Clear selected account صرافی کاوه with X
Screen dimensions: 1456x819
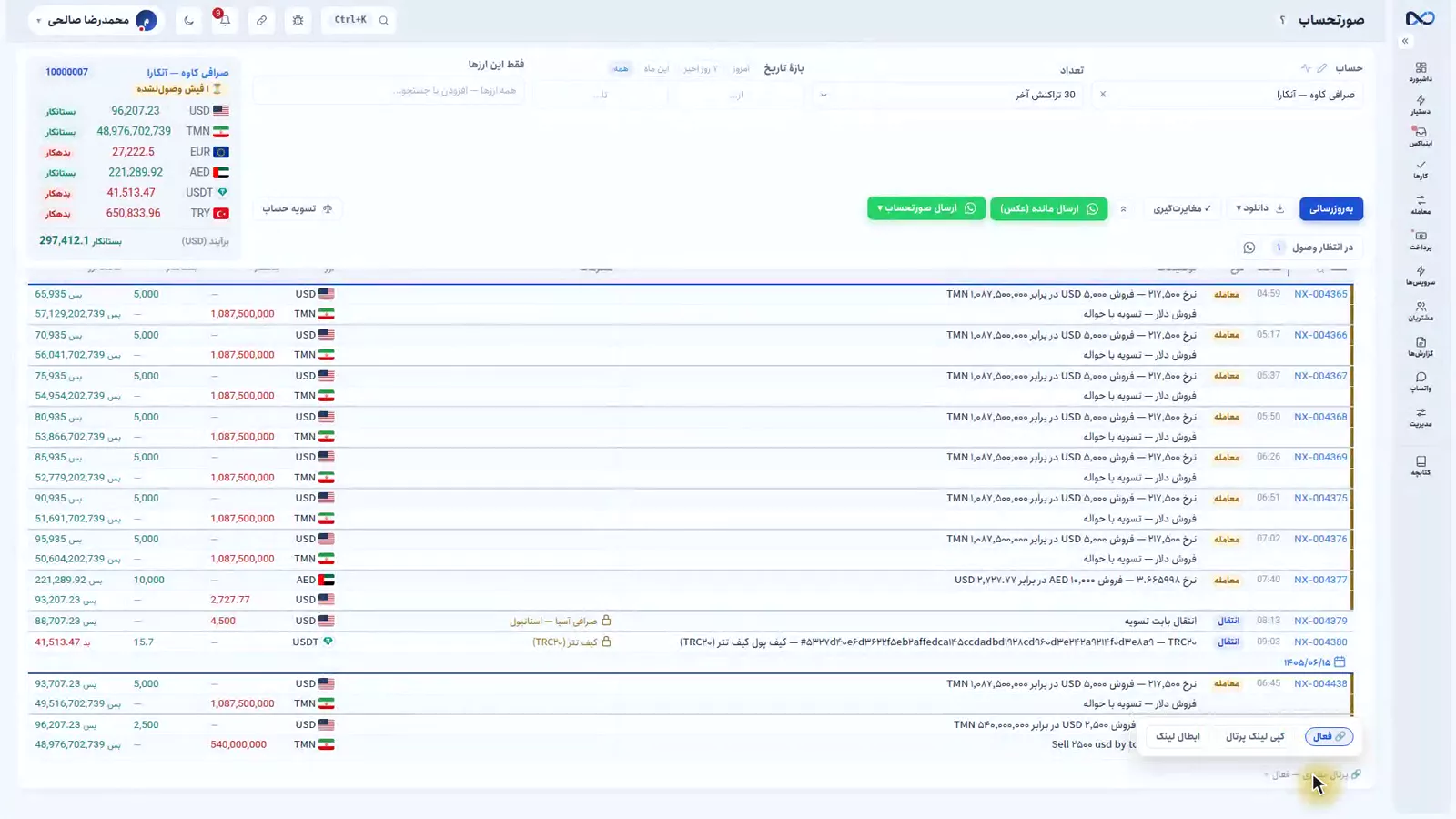coord(1103,94)
